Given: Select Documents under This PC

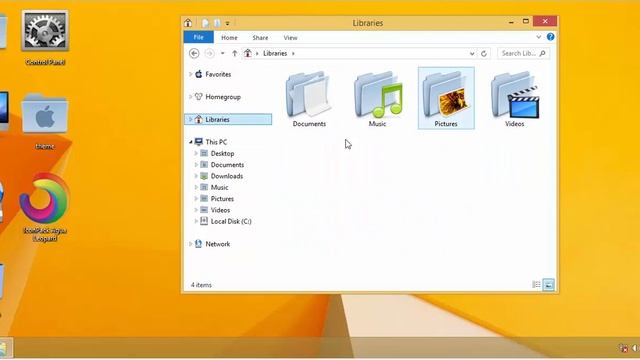Looking at the screenshot, I should [x=227, y=165].
